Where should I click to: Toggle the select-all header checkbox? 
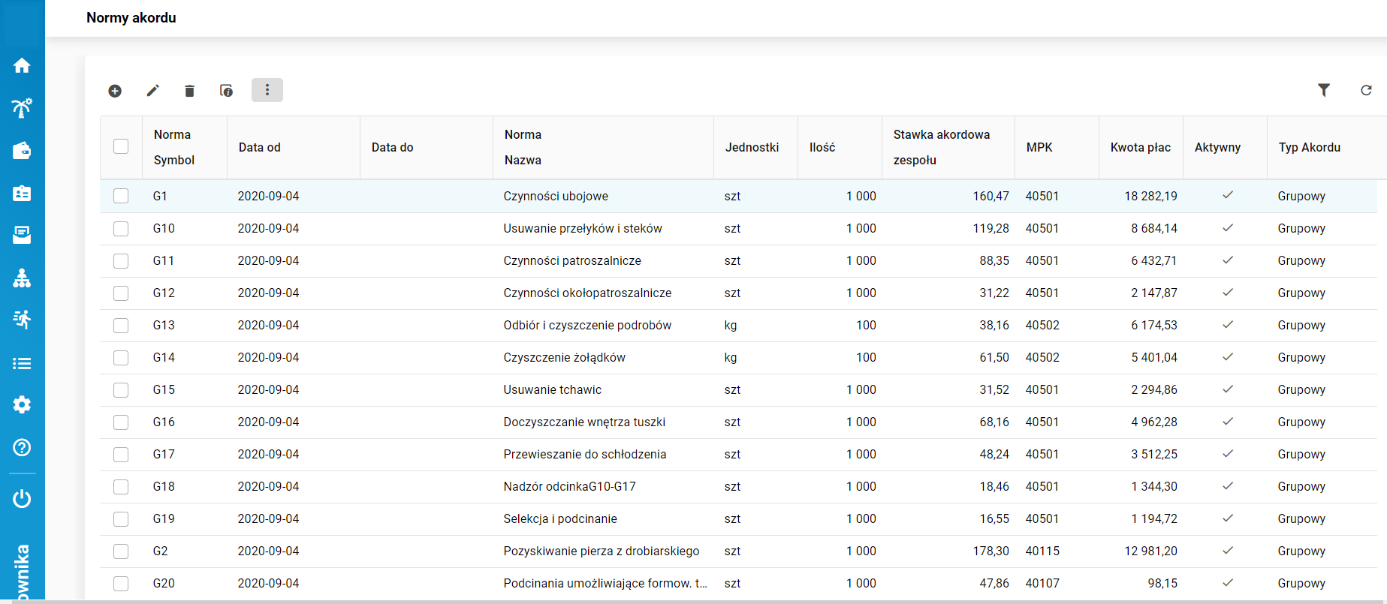click(x=121, y=146)
